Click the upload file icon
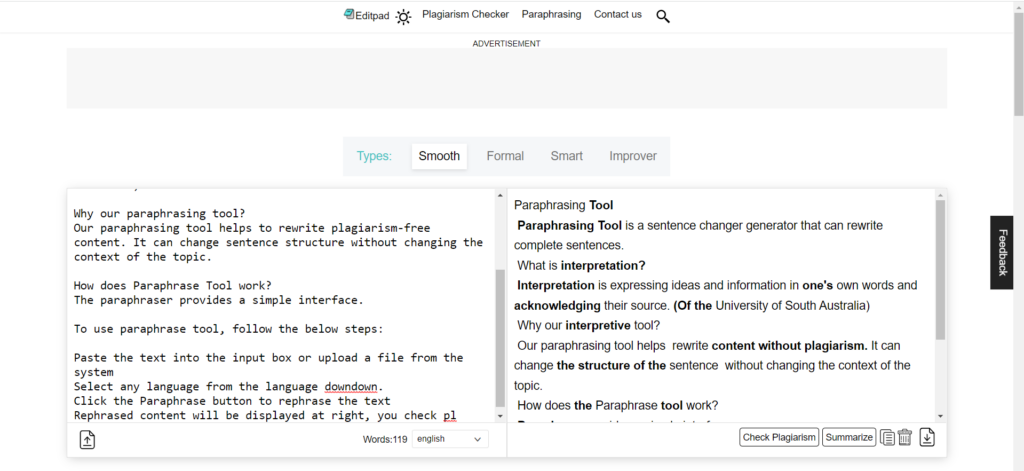 (88, 440)
